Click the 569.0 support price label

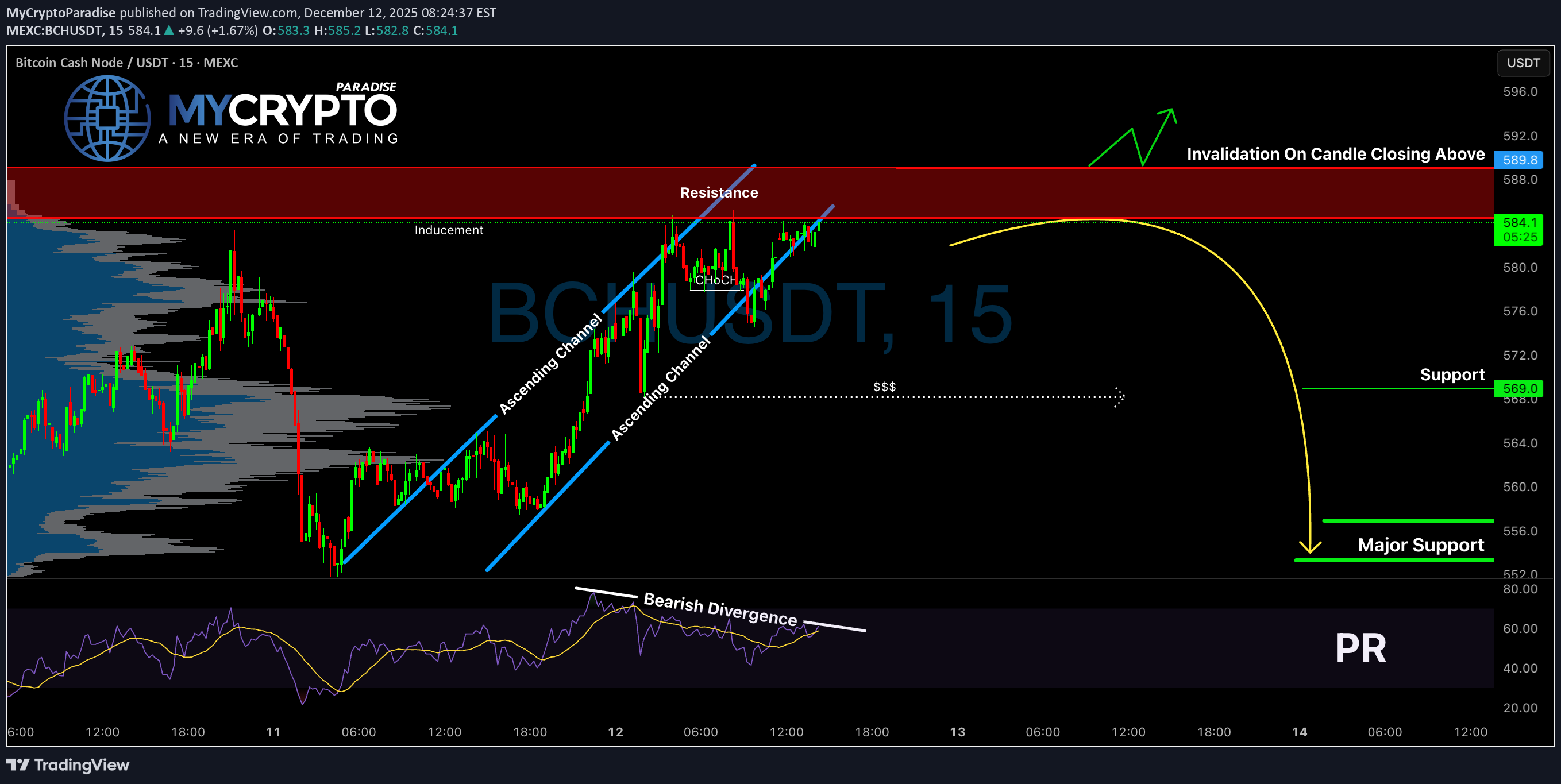pos(1519,388)
